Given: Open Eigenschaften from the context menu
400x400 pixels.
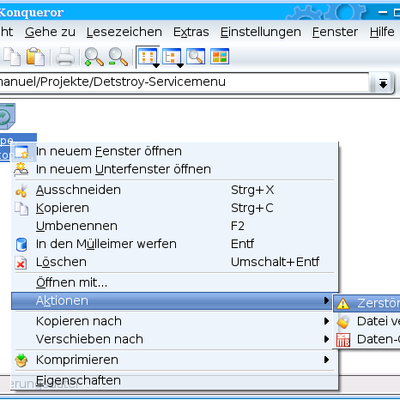Looking at the screenshot, I should pos(175,380).
